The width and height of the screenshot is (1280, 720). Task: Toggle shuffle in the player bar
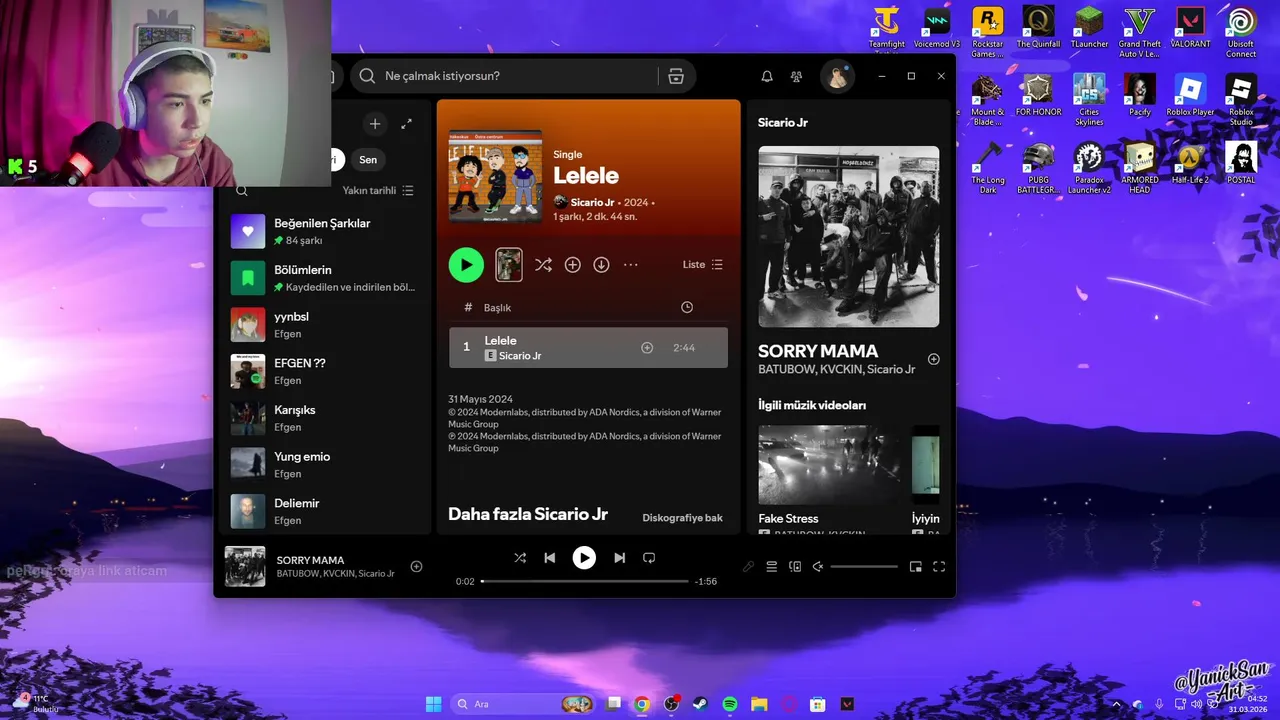(520, 558)
